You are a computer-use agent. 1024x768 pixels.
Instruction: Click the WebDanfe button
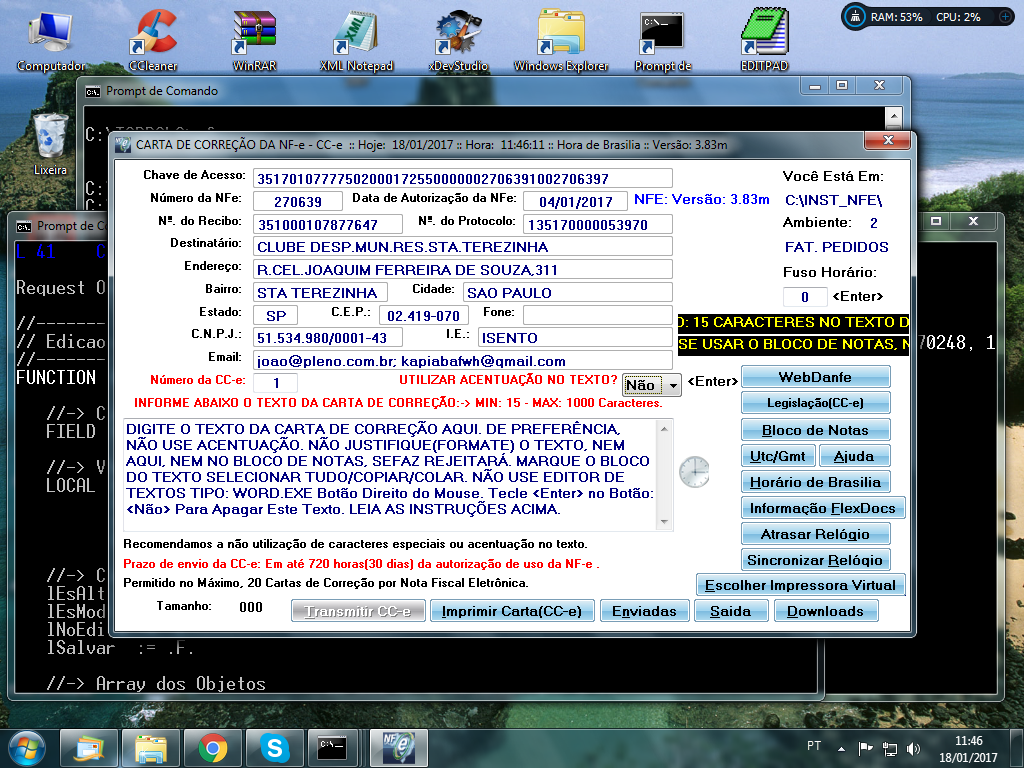(x=815, y=377)
